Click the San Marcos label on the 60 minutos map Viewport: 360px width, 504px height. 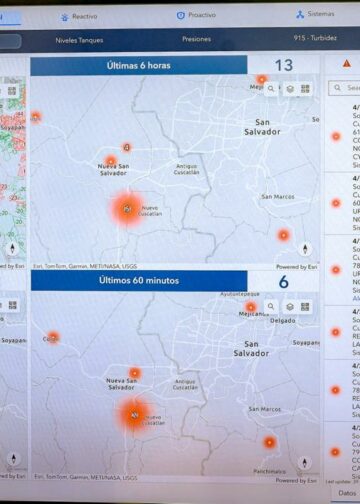(265, 409)
